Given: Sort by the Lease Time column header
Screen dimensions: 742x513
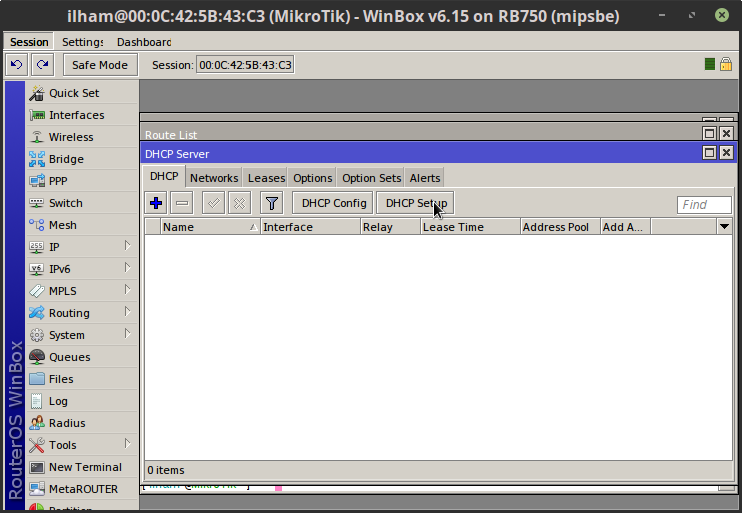Looking at the screenshot, I should pyautogui.click(x=470, y=227).
